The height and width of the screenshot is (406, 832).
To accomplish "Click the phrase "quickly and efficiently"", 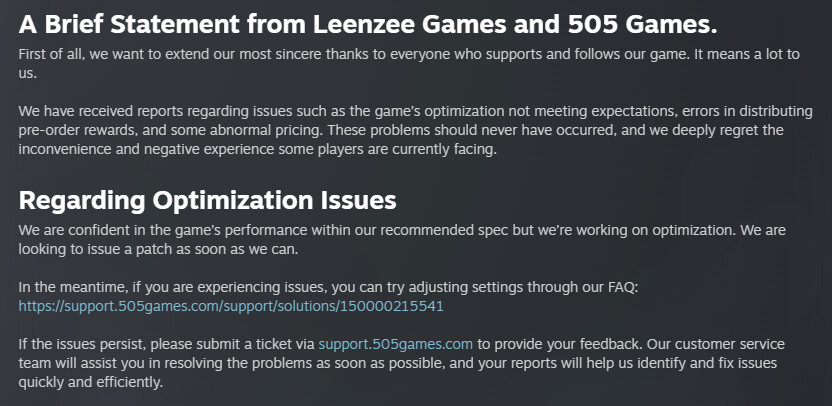I will click(89, 383).
